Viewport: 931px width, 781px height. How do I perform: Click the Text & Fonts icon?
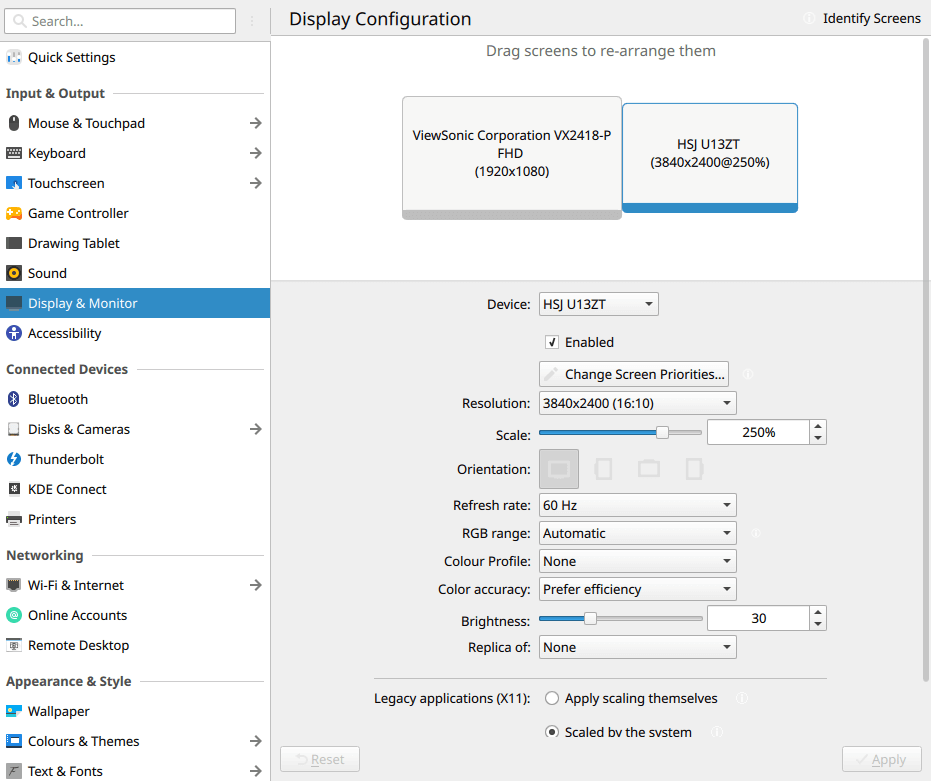pos(14,771)
